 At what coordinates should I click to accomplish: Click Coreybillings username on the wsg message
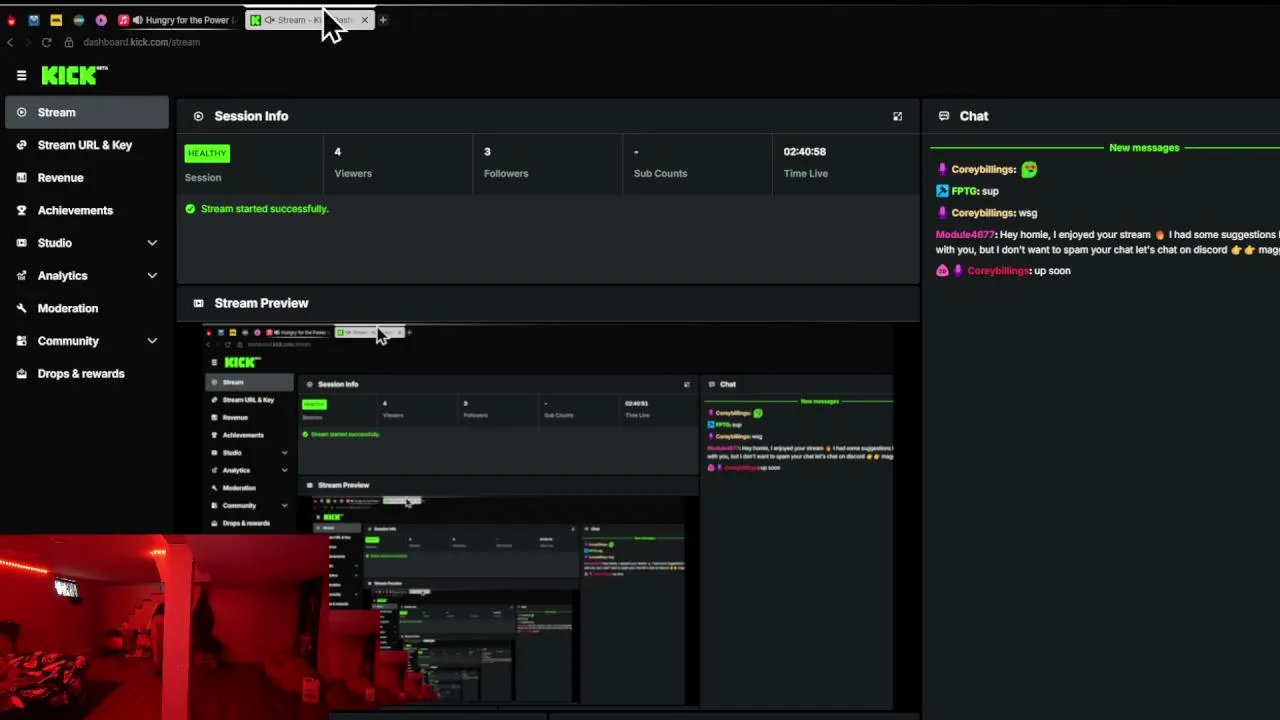984,213
